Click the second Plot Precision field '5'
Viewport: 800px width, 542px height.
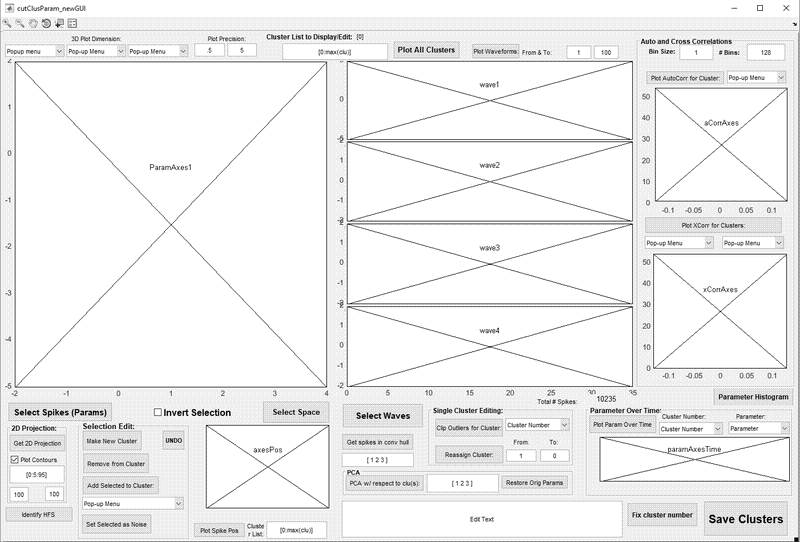pyautogui.click(x=242, y=51)
